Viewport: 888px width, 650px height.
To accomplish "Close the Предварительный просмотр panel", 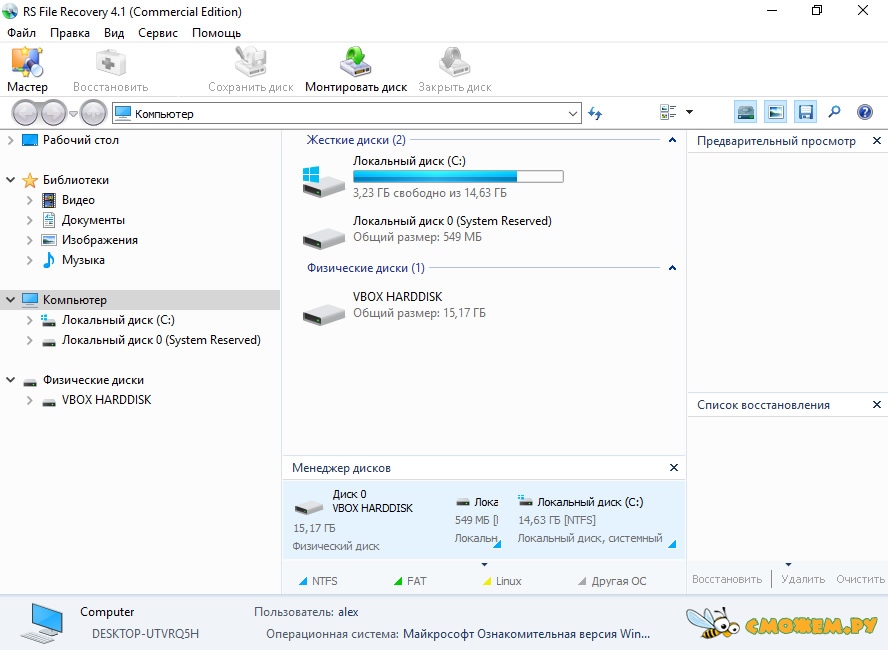I will pyautogui.click(x=877, y=140).
